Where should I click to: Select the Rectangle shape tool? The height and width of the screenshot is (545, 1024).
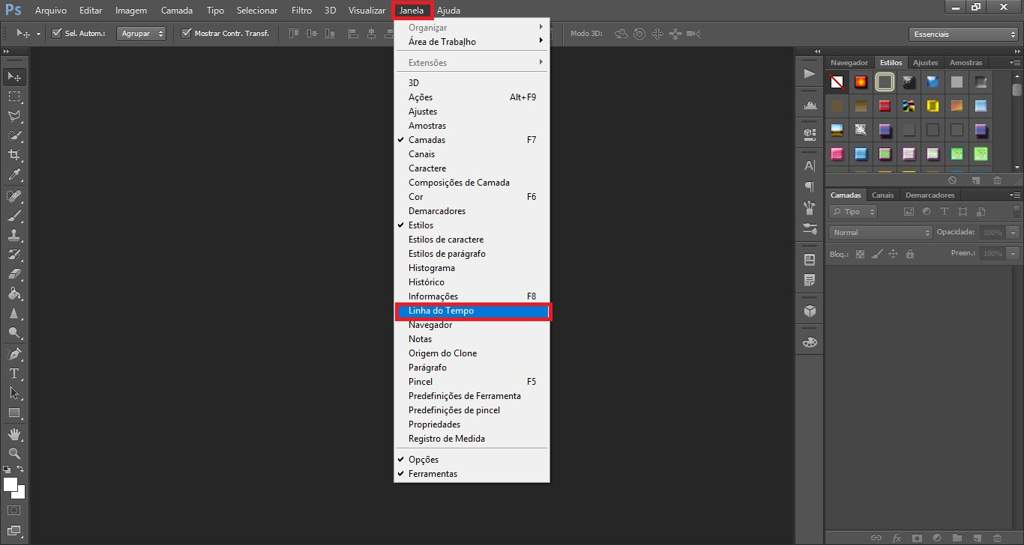click(x=14, y=413)
